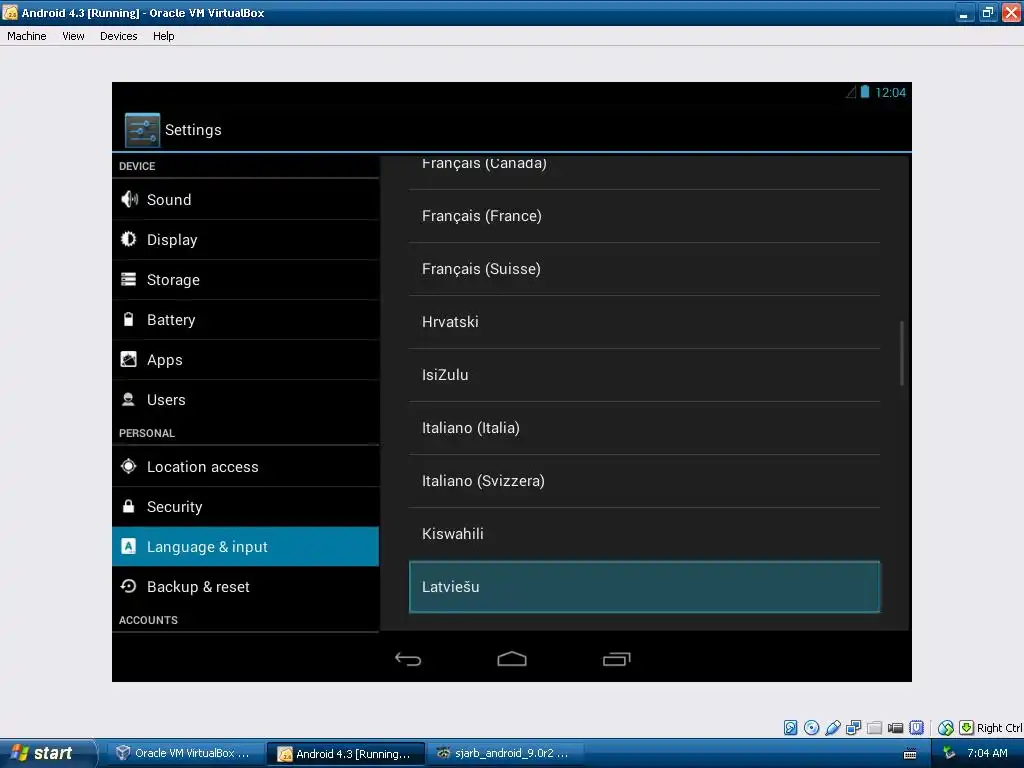Switch to Android 4.3 [Running] taskbar button
Screen dimensions: 1024x768
pyautogui.click(x=346, y=754)
